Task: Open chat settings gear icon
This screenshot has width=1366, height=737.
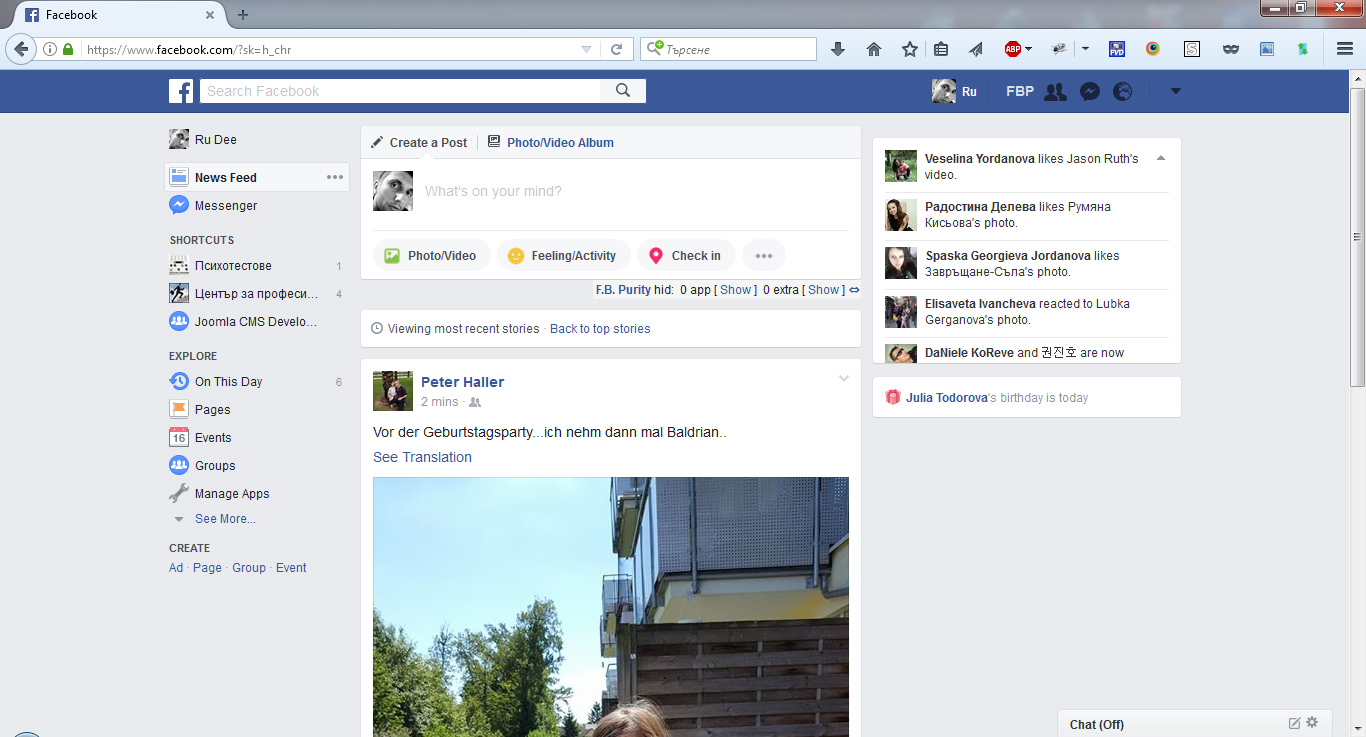Action: click(1312, 723)
